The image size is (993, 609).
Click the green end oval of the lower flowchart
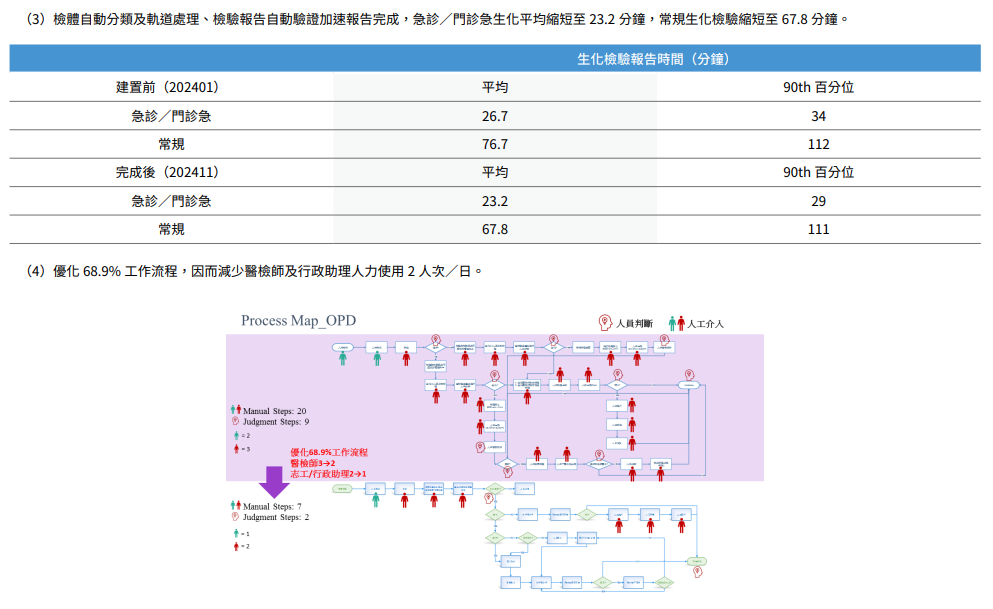point(697,562)
